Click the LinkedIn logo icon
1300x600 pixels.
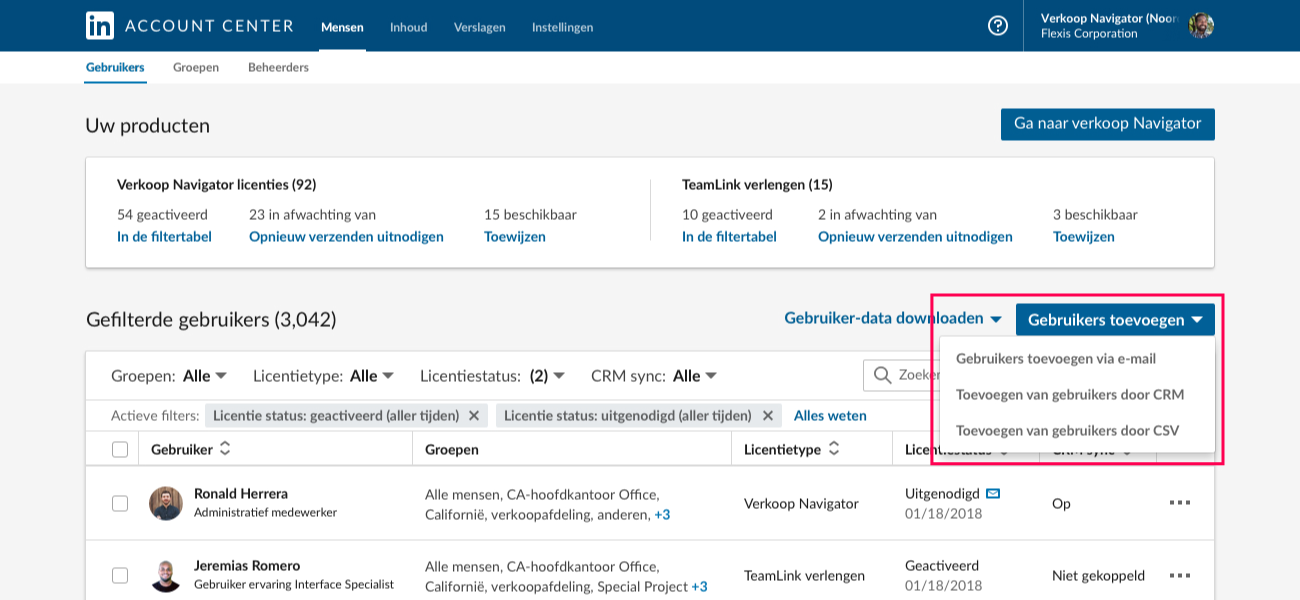pyautogui.click(x=100, y=26)
